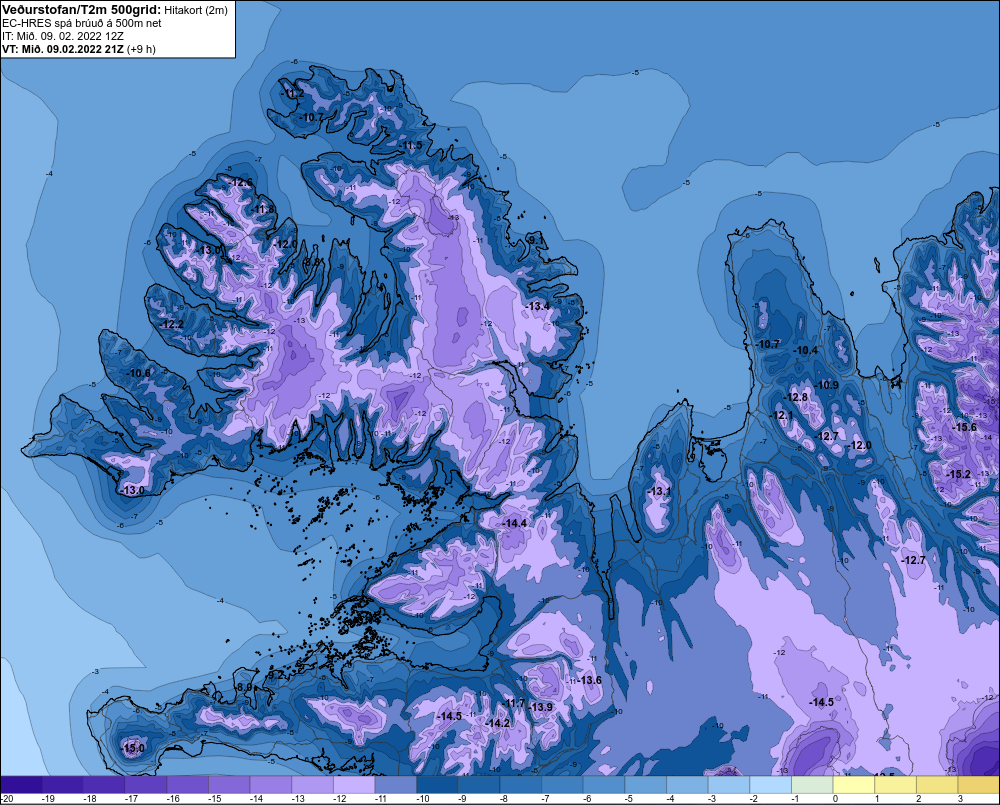This screenshot has width=1000, height=805.
Task: Click the -13.9 temperature label
Action: click(x=541, y=707)
